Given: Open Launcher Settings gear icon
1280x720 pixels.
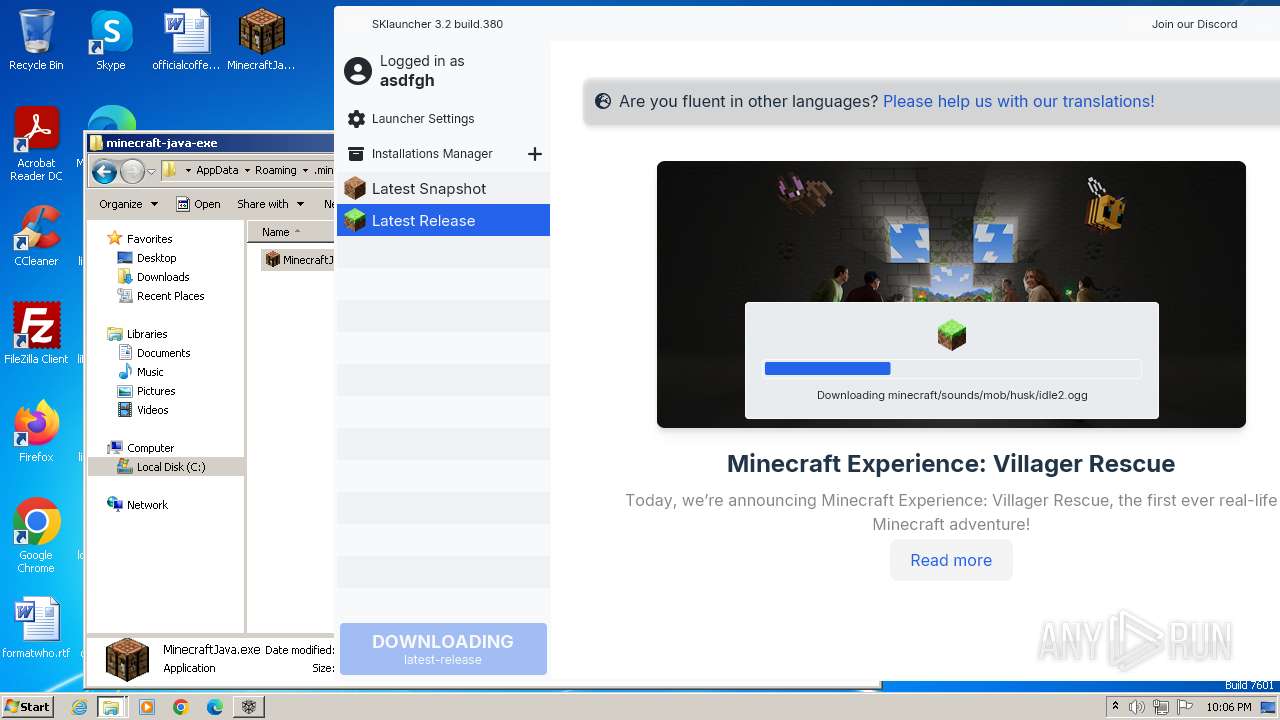Looking at the screenshot, I should tap(356, 119).
